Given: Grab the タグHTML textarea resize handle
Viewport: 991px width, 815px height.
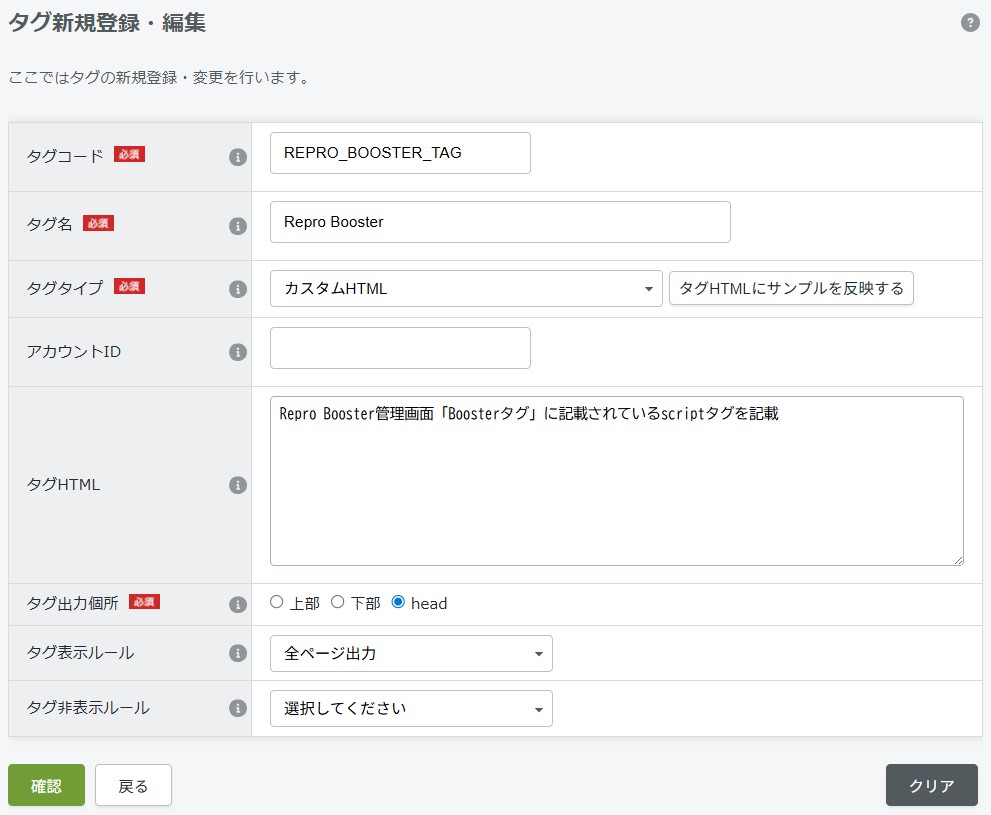Looking at the screenshot, I should [958, 560].
